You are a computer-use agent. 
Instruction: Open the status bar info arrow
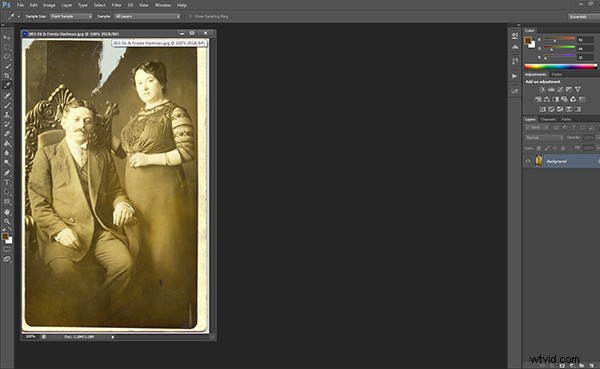(x=112, y=337)
